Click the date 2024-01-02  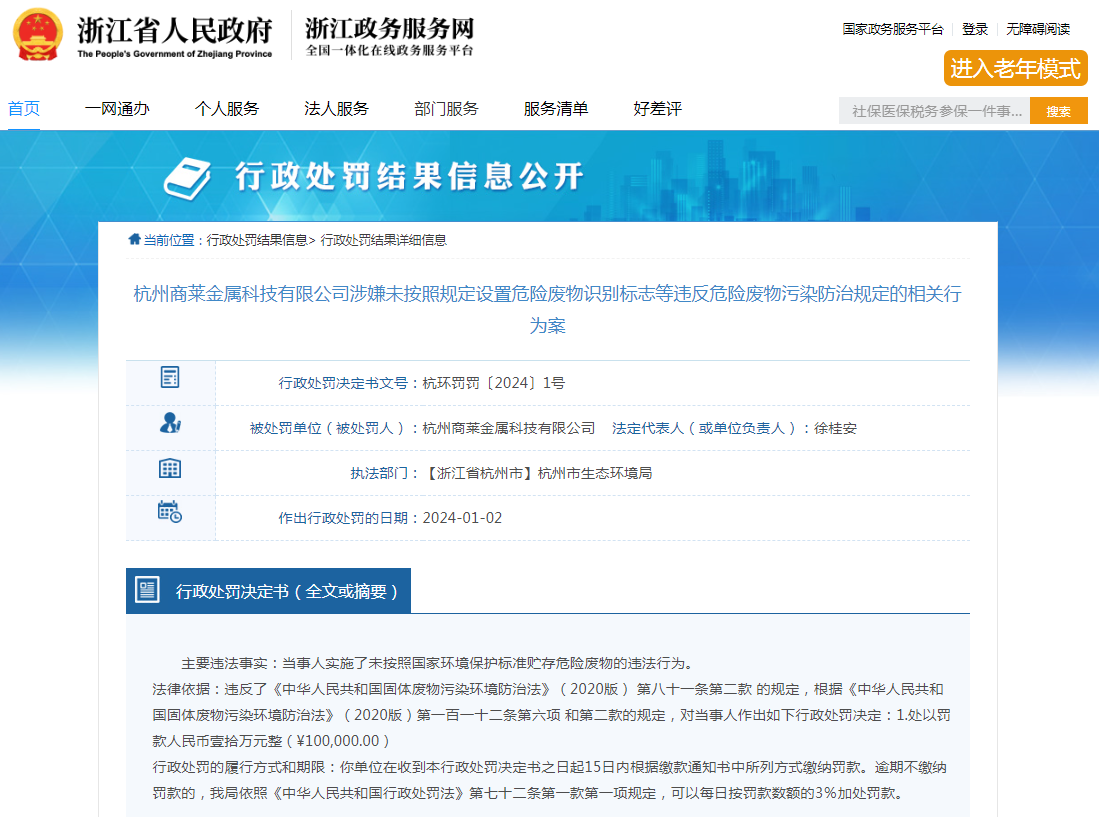tap(462, 518)
